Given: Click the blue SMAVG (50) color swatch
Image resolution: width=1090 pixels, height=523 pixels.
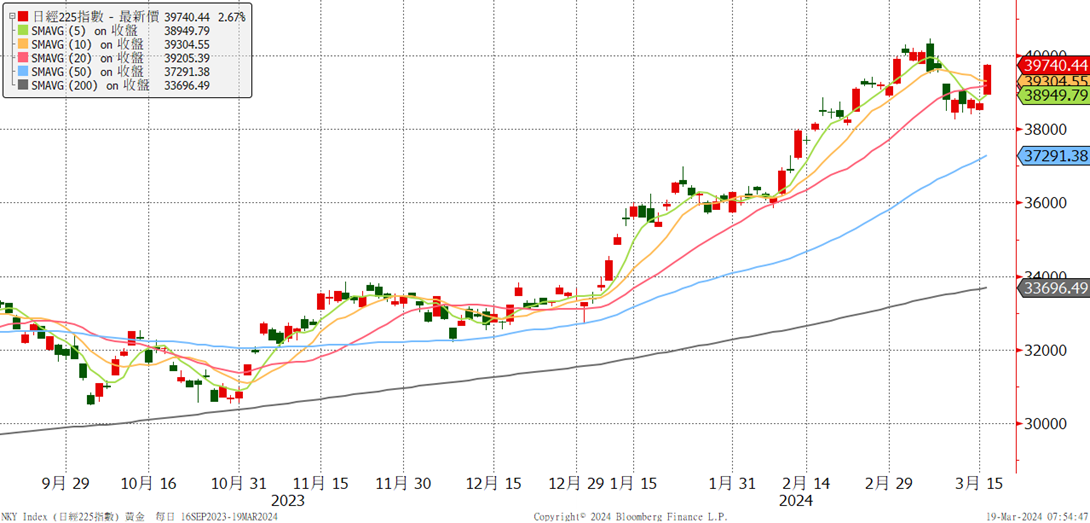Looking at the screenshot, I should point(24,71).
